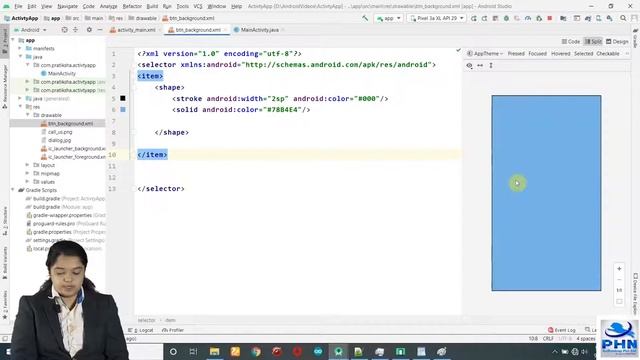Click Select Opened File target icon
Viewport: 640px width, 360px height.
[64, 30]
